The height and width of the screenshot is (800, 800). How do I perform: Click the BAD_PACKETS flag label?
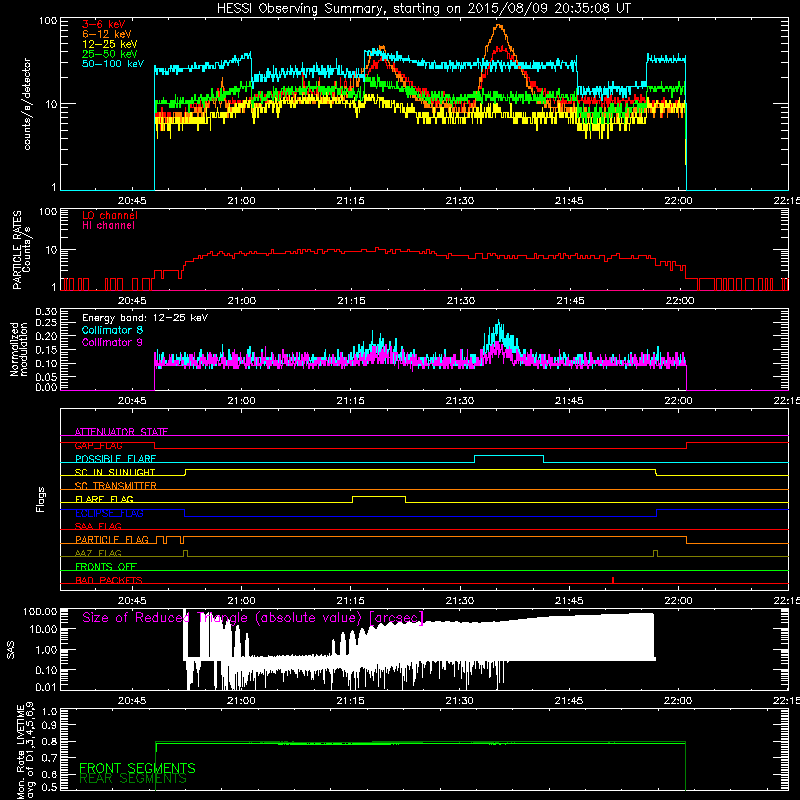pyautogui.click(x=109, y=580)
